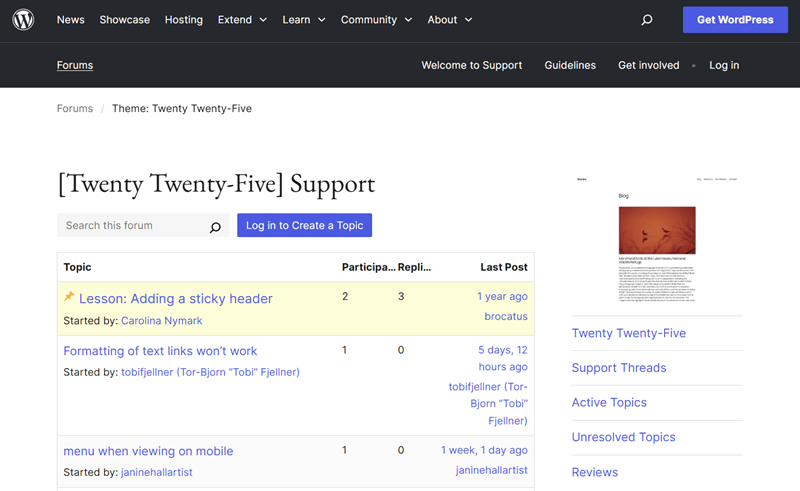Open Unresolved Topics sidebar link

pyautogui.click(x=623, y=437)
